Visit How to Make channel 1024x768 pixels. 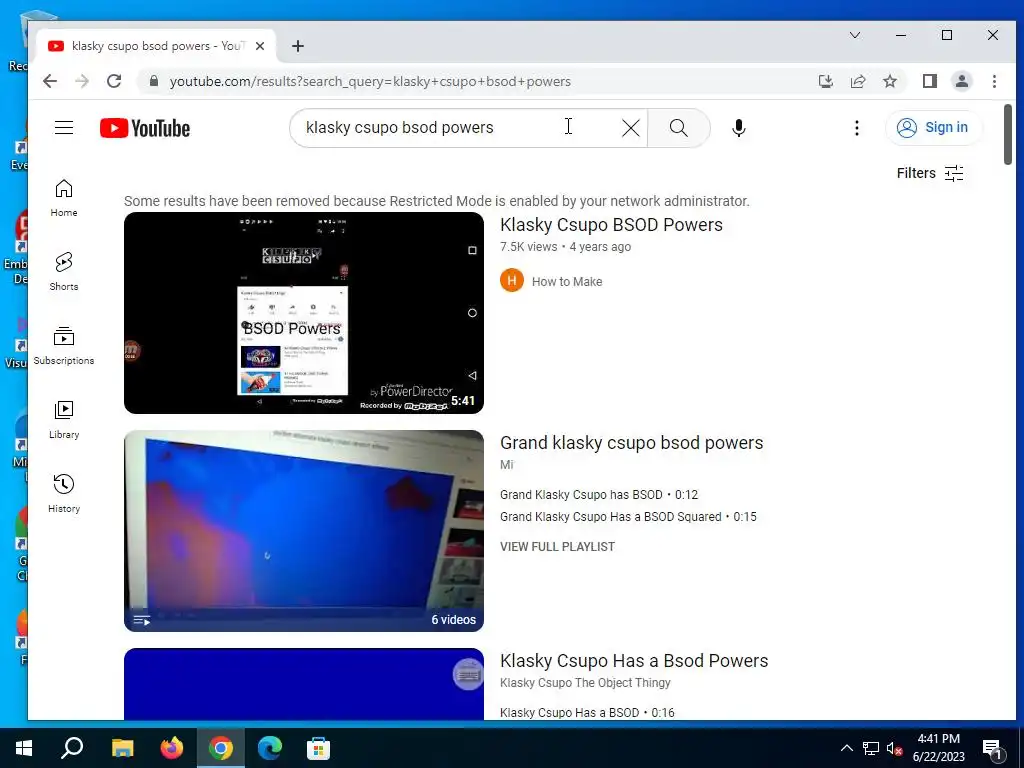567,281
